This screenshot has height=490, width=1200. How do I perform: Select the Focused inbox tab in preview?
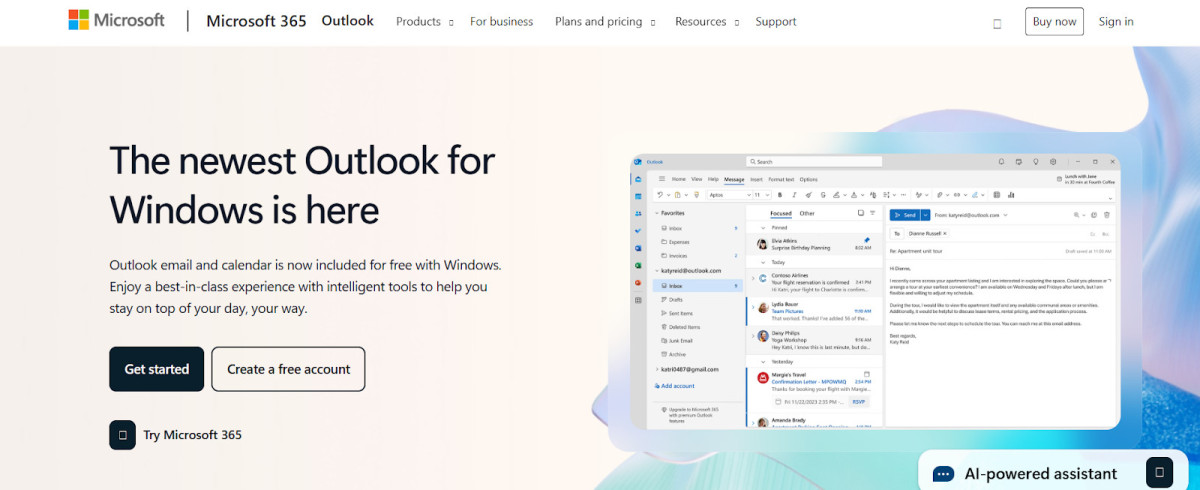781,213
